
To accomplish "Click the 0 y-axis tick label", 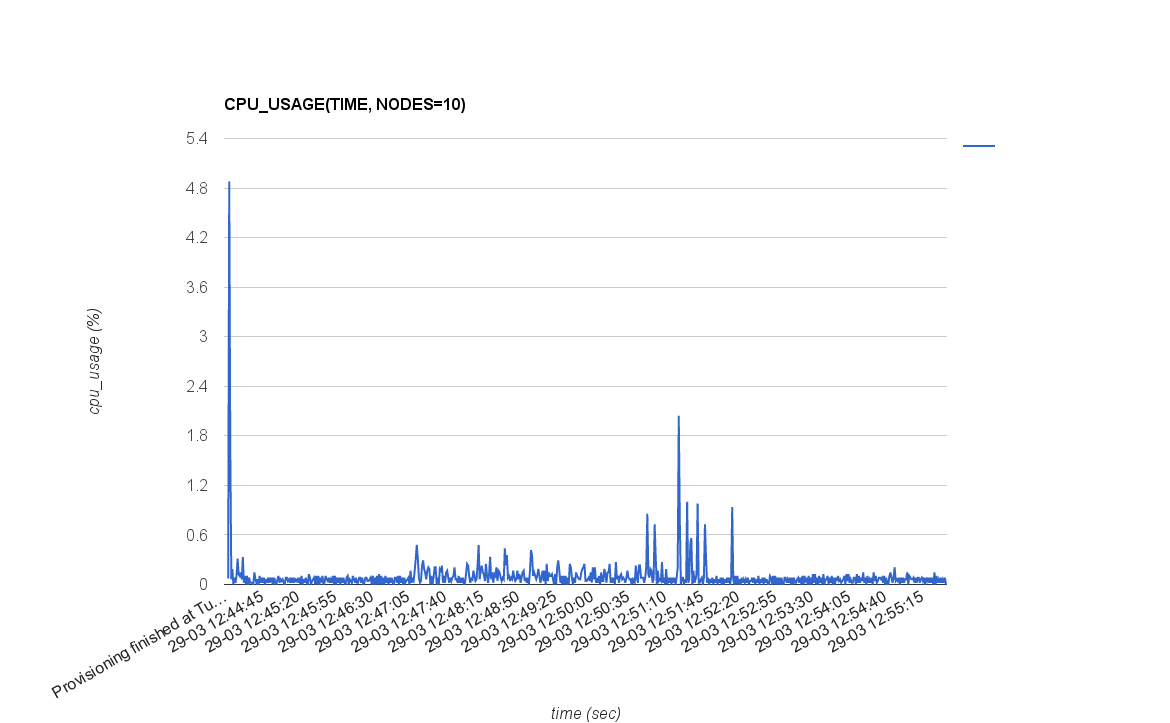I will point(202,584).
